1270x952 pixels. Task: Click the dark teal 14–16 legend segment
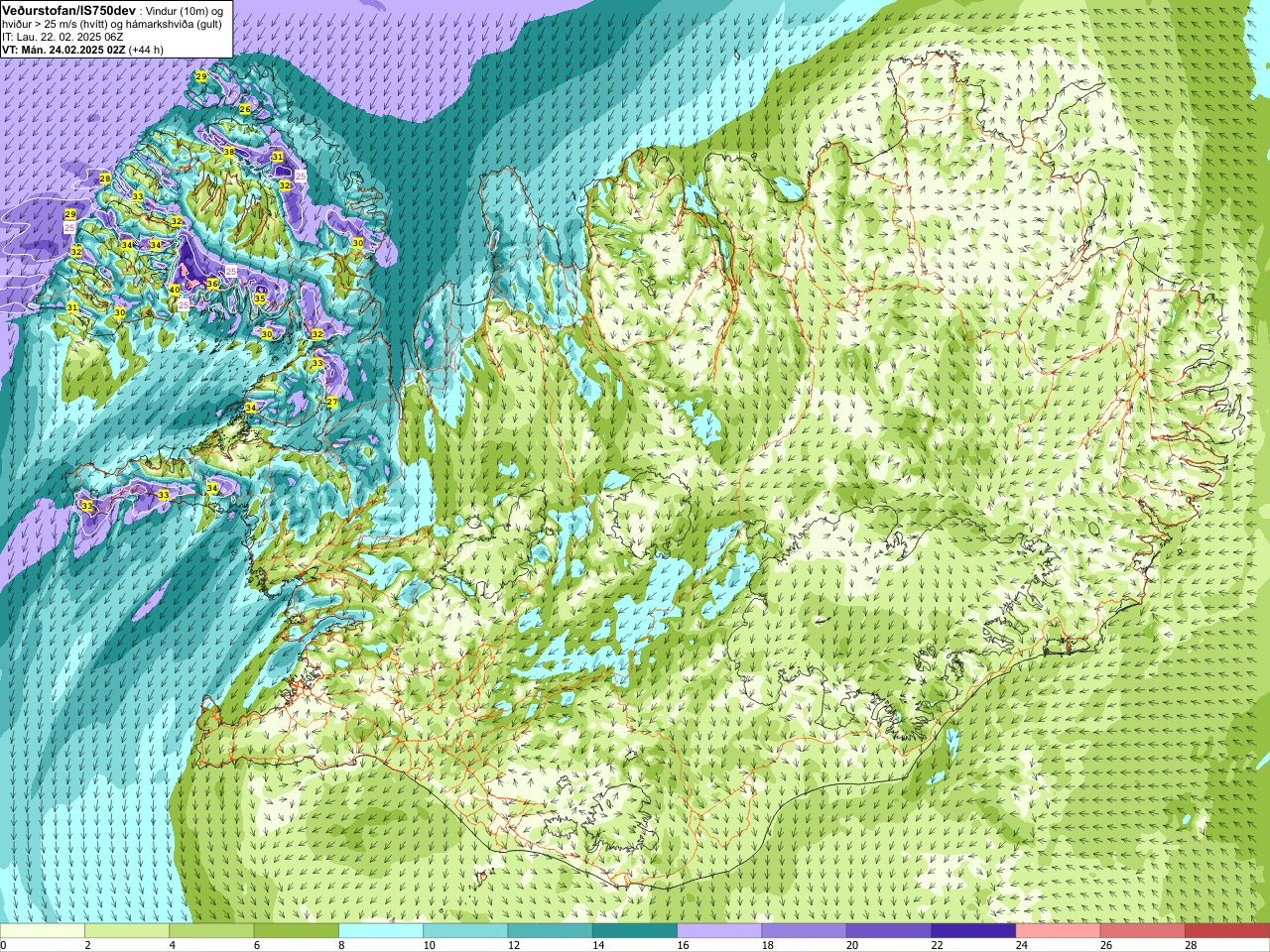635,931
